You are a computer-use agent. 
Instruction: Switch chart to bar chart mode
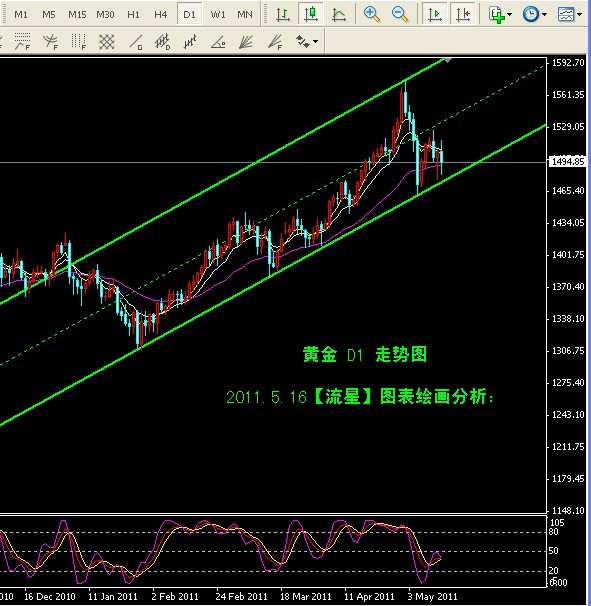click(283, 15)
